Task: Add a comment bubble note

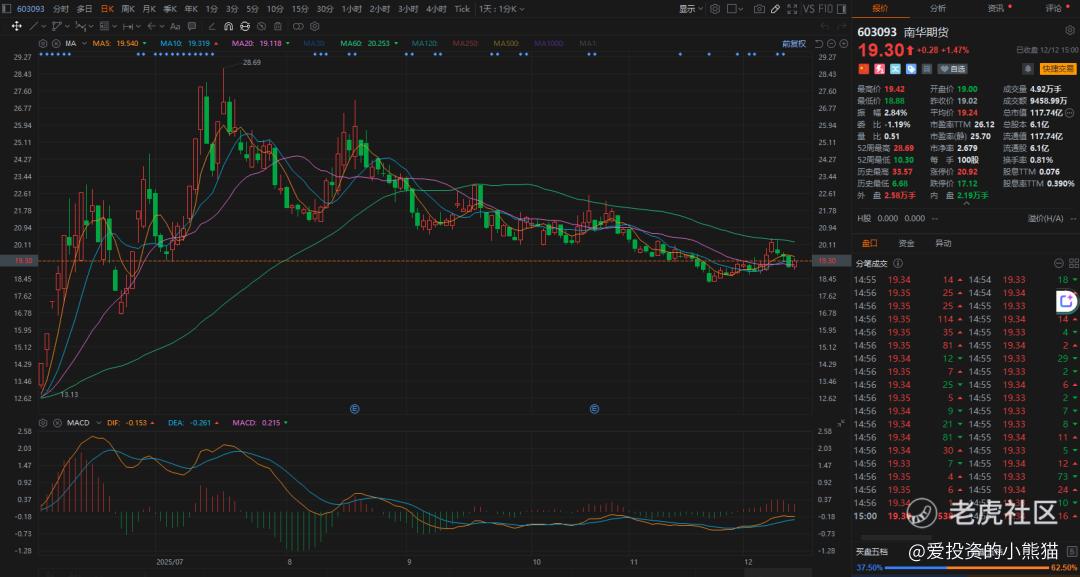Action: click(191, 26)
